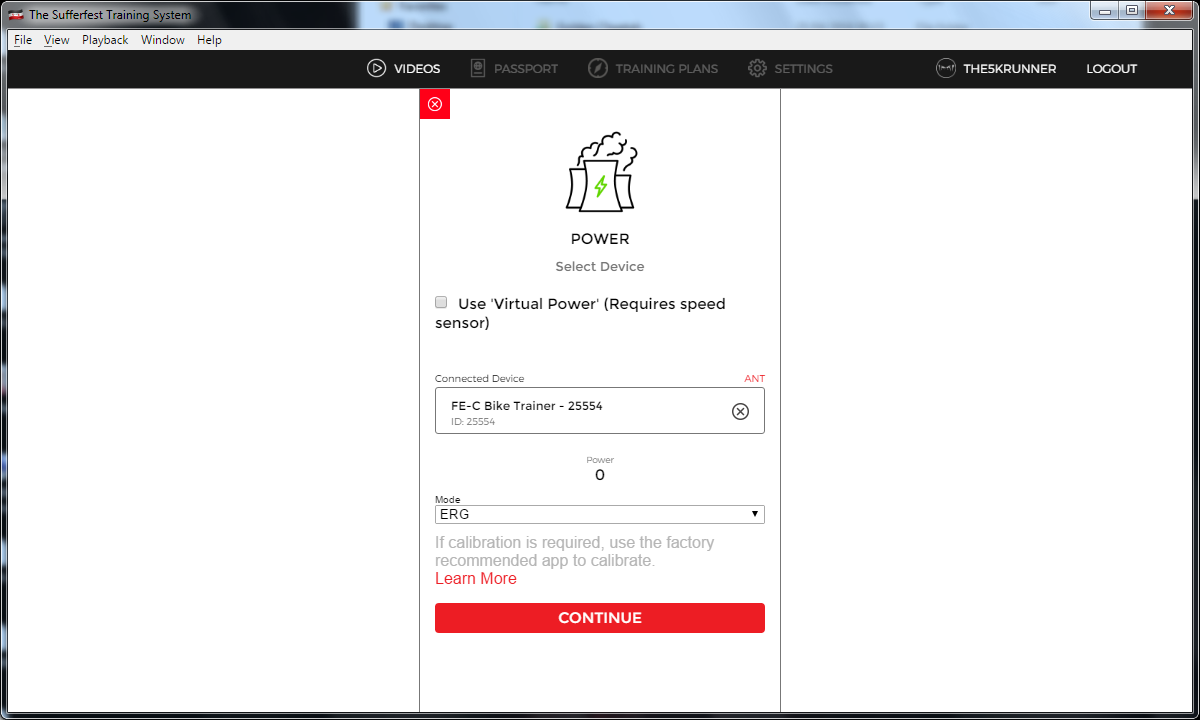Click the power plant illustration icon
The width and height of the screenshot is (1200, 720).
(x=600, y=171)
